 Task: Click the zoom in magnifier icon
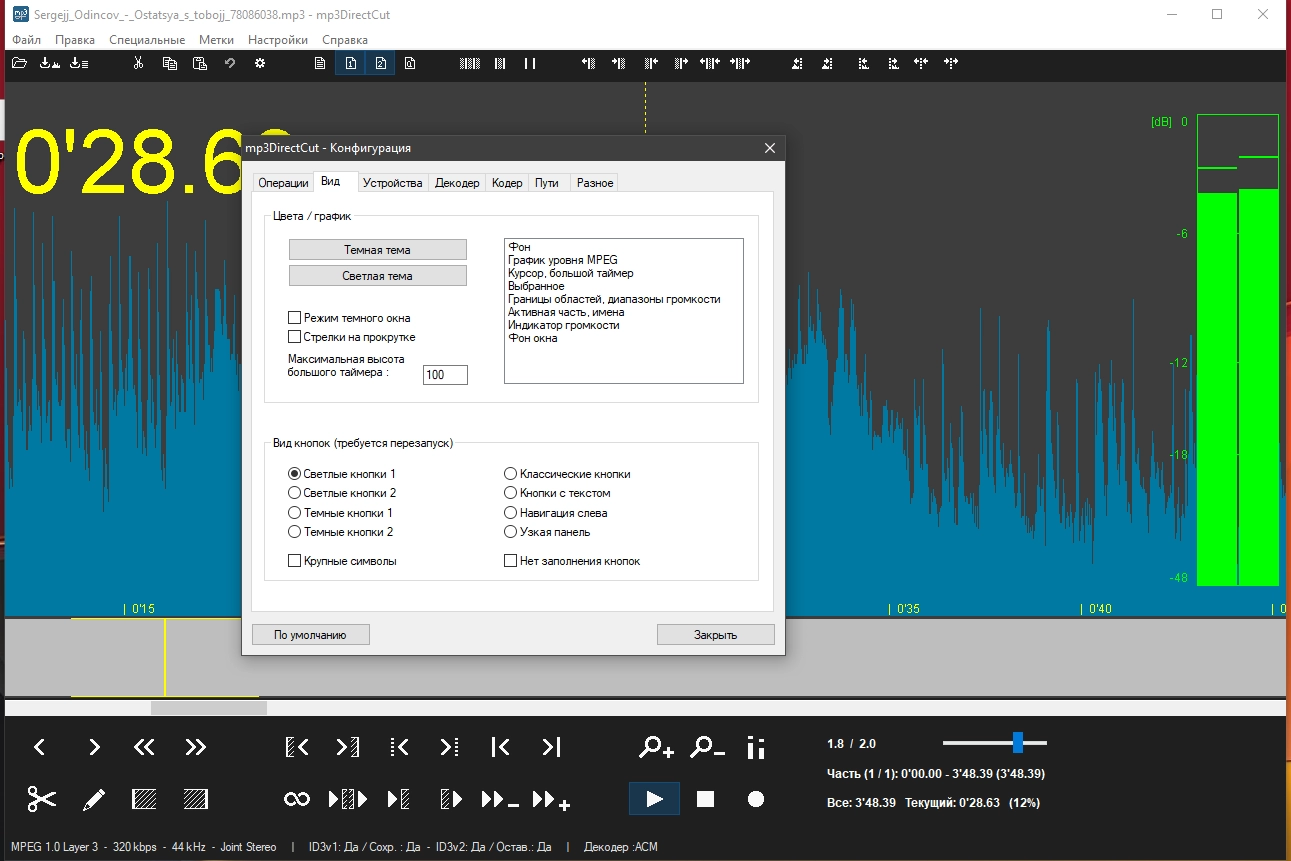pyautogui.click(x=657, y=747)
